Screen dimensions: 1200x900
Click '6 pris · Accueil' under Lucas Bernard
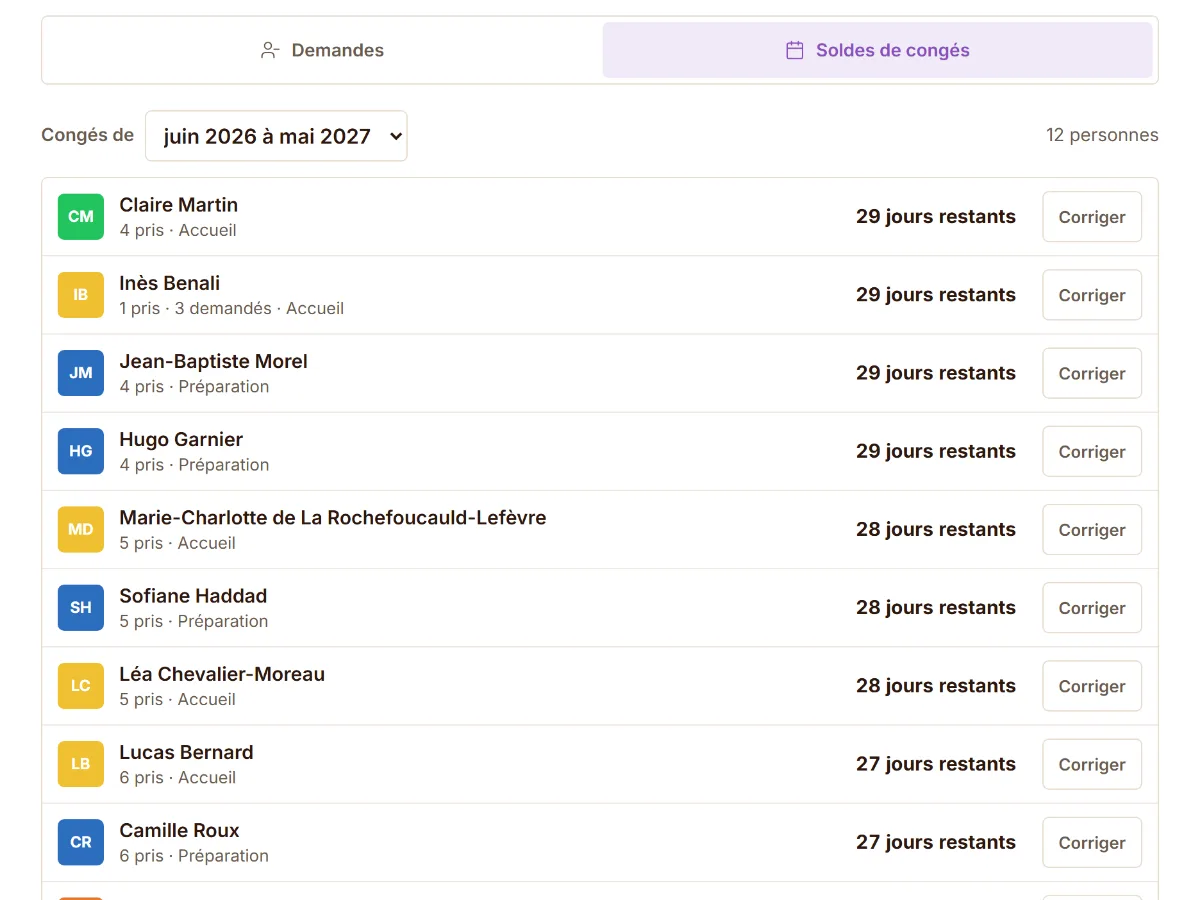[178, 778]
